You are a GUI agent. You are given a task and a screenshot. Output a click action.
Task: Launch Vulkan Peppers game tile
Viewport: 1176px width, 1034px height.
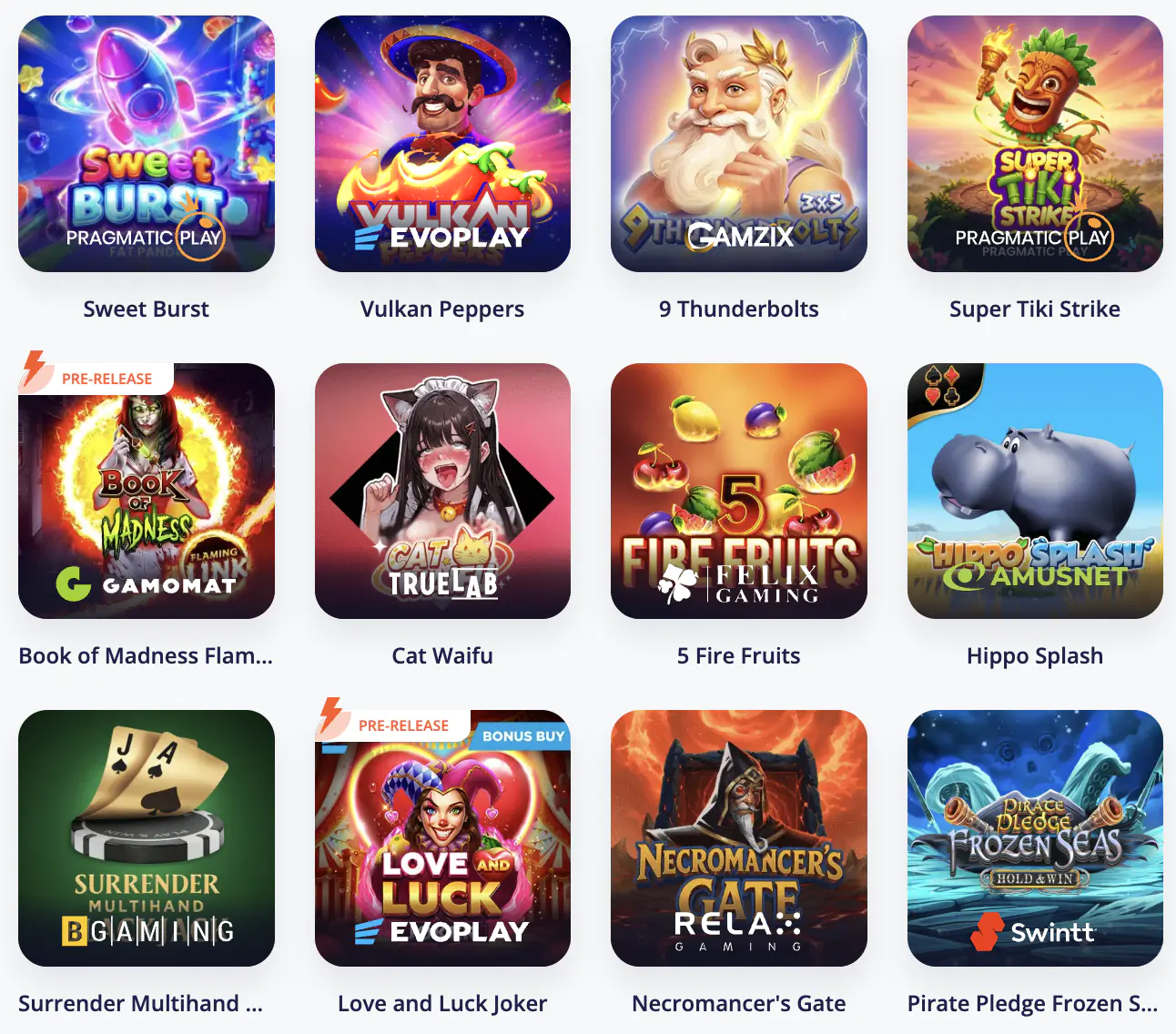(x=442, y=144)
